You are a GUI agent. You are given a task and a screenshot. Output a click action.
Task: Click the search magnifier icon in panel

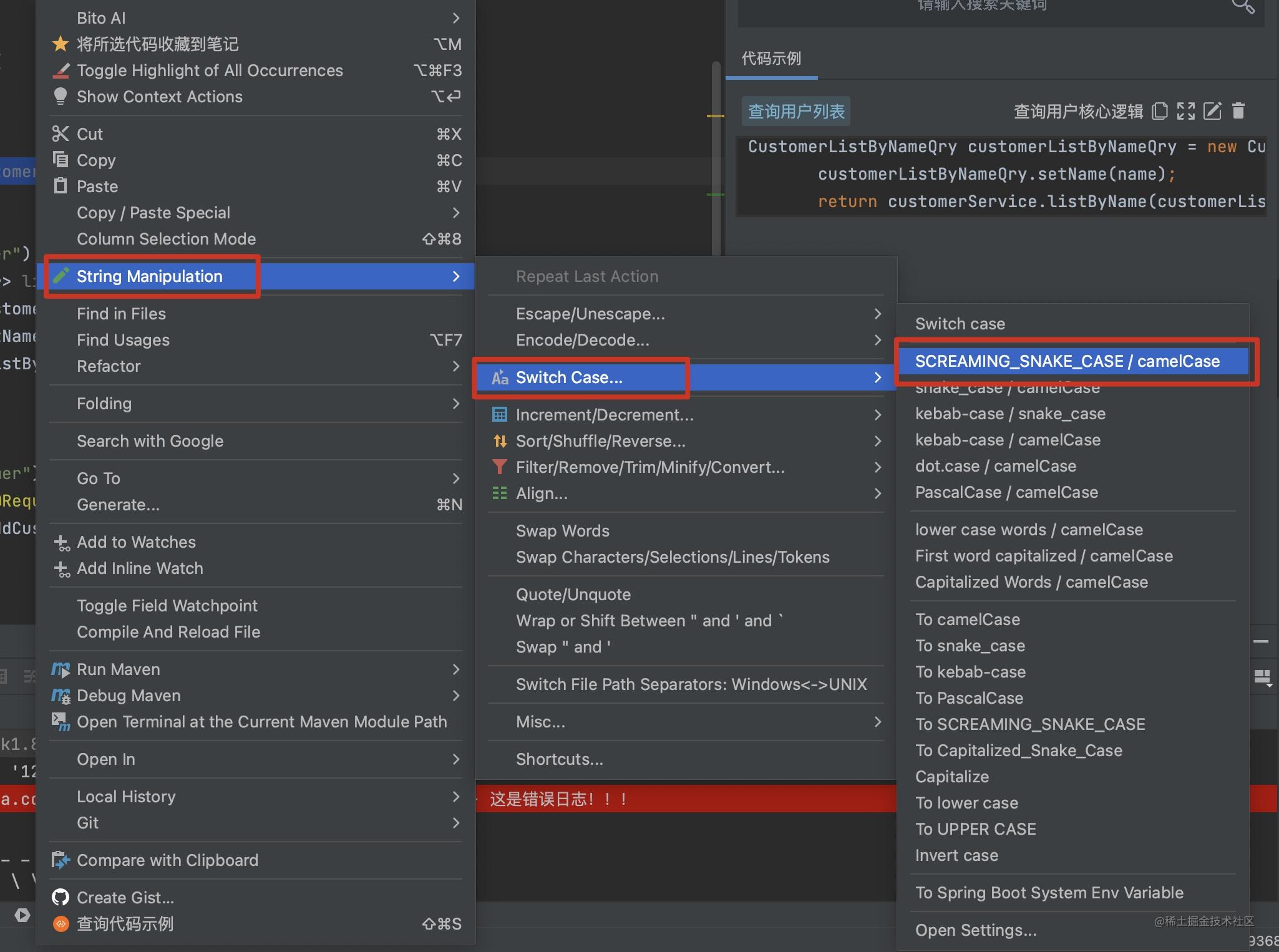click(1243, 6)
